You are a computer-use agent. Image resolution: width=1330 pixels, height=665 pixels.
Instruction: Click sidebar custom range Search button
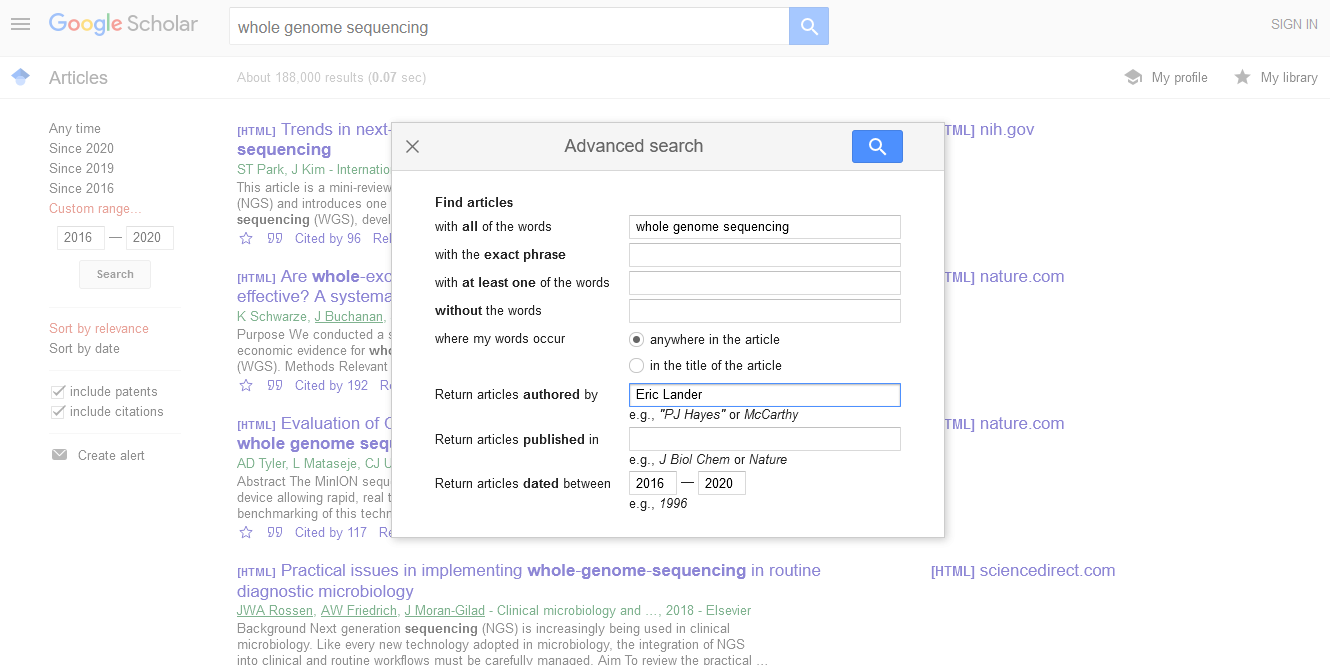click(115, 274)
